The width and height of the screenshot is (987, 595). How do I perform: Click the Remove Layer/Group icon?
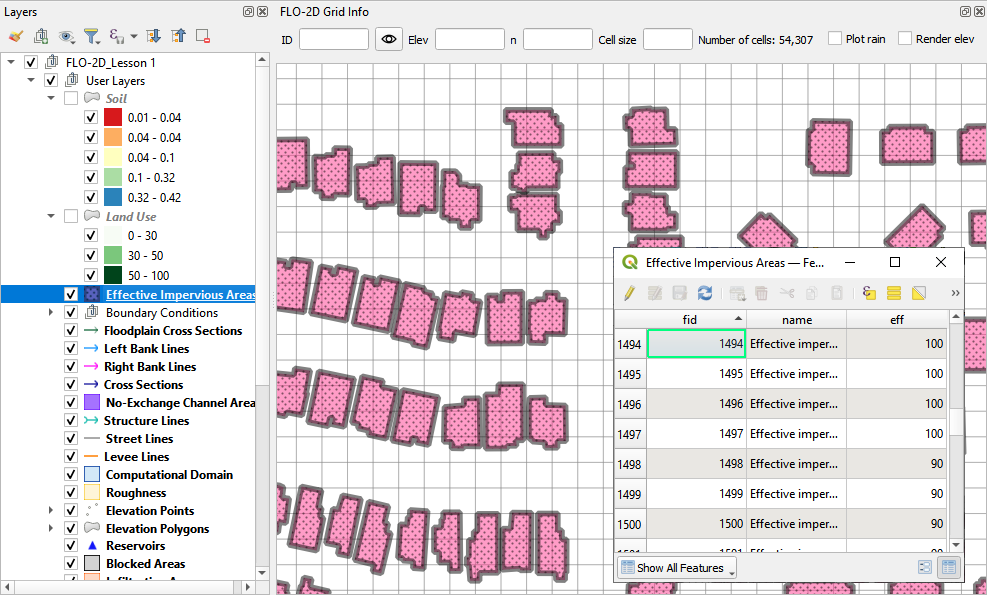tap(203, 36)
